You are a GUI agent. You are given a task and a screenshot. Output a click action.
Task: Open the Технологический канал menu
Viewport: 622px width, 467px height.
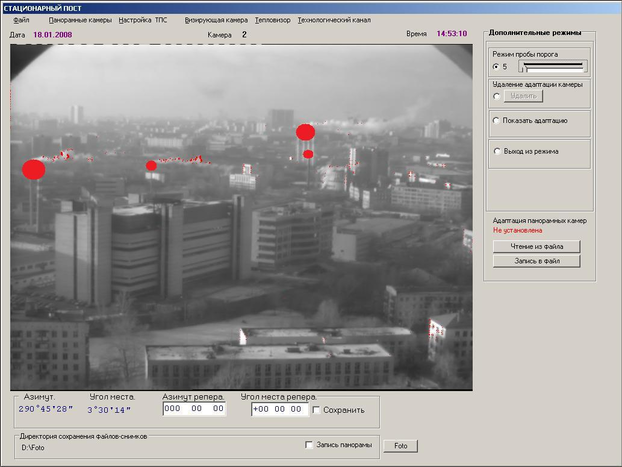(x=334, y=20)
